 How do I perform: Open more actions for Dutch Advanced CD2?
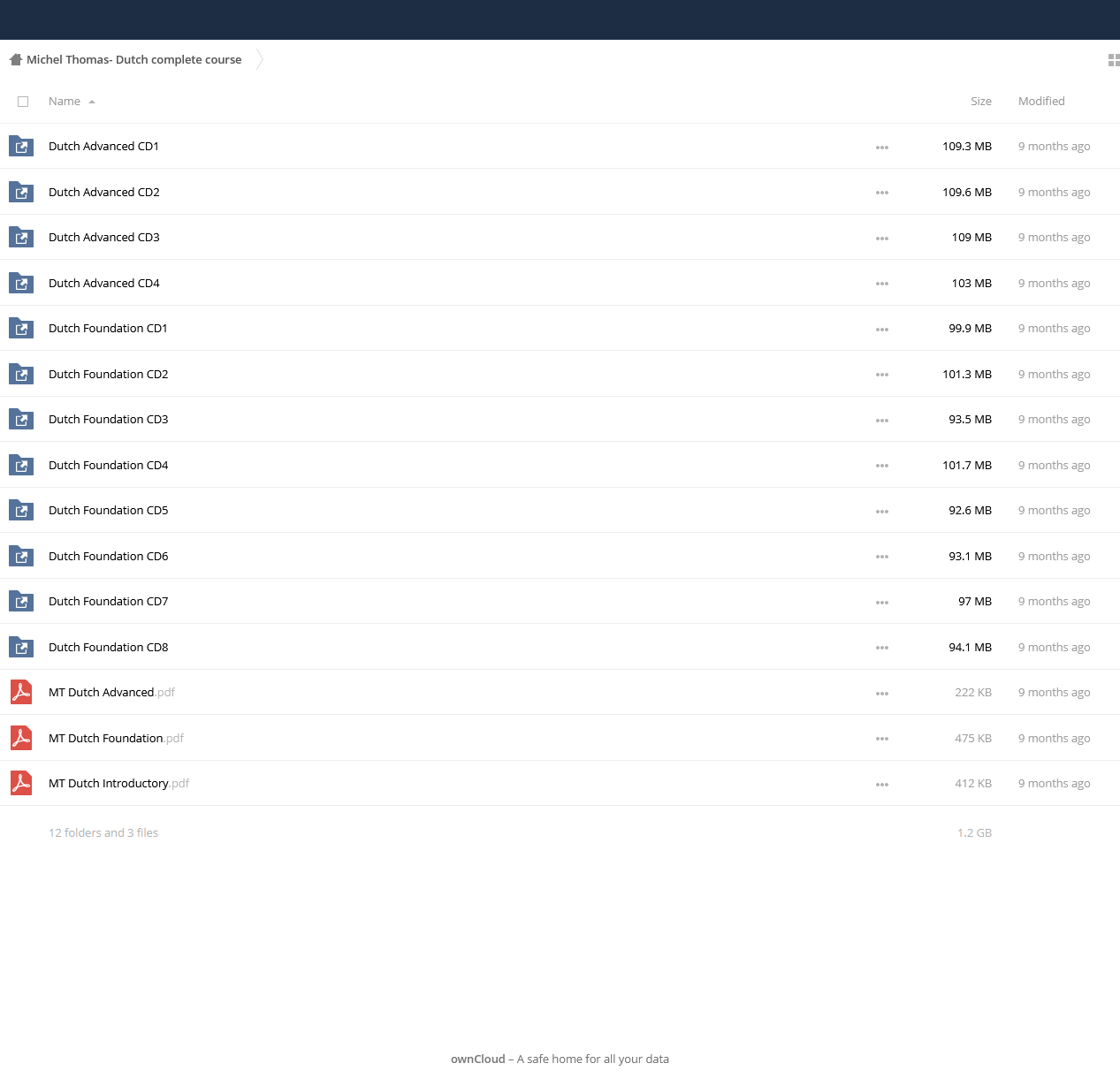pos(882,193)
